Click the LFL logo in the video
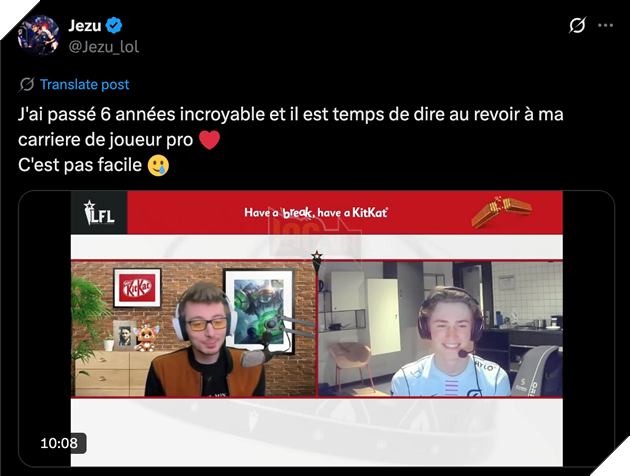The image size is (630, 476). 99,212
